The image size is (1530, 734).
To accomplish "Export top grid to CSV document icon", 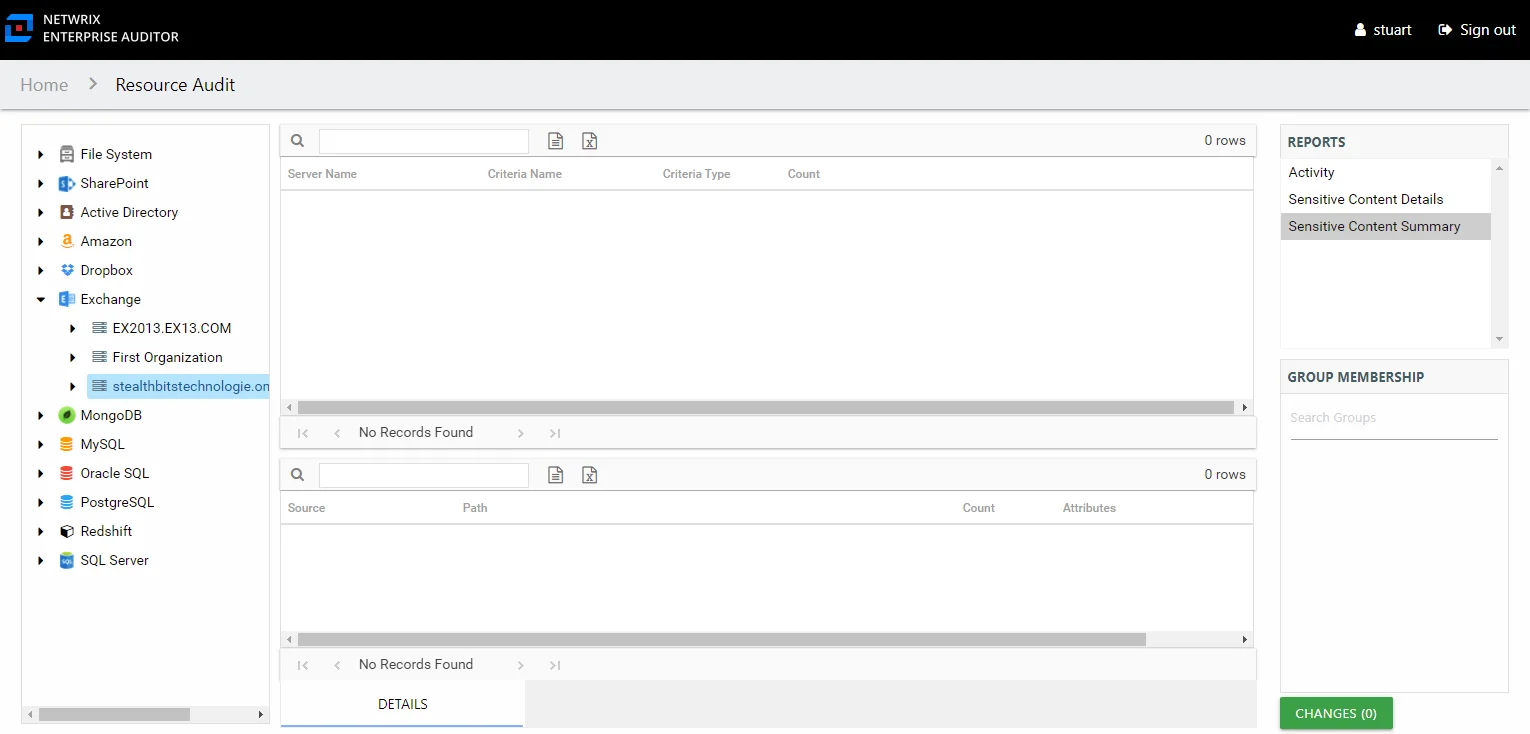I will [x=556, y=141].
